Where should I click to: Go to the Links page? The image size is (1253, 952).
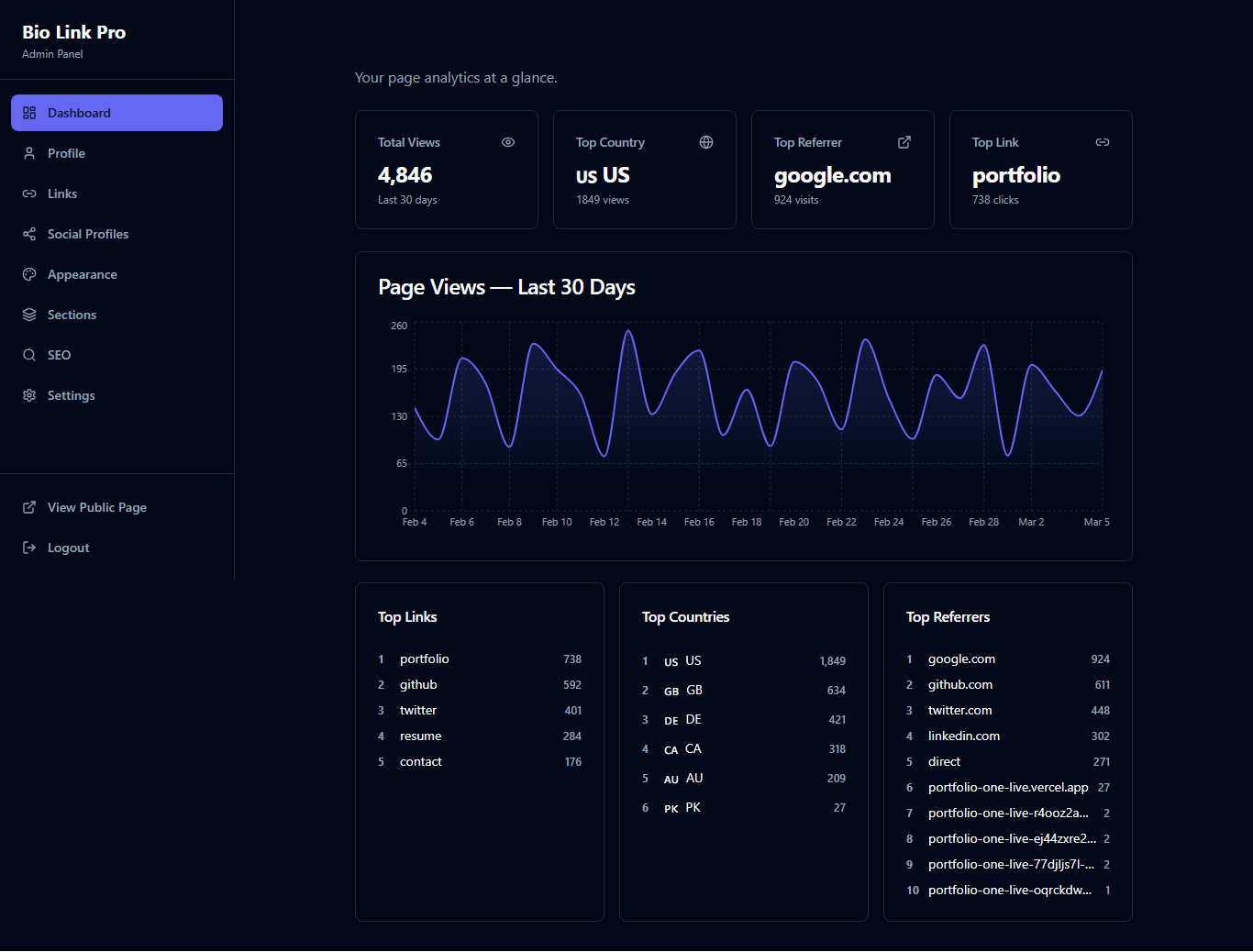116,194
